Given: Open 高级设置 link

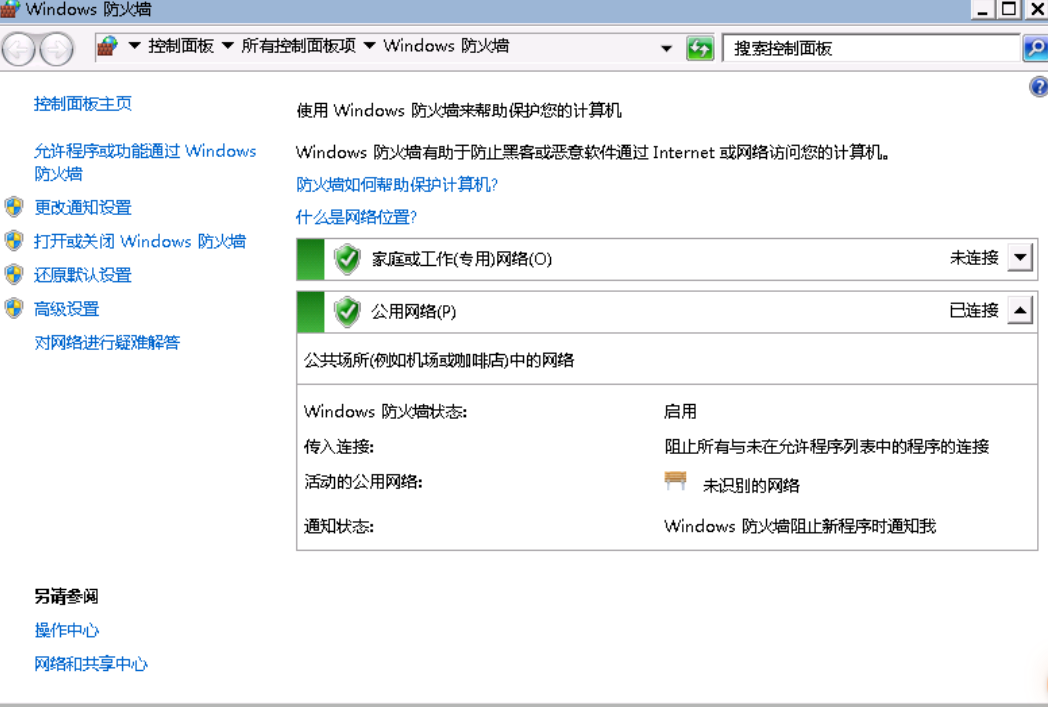Looking at the screenshot, I should (67, 309).
